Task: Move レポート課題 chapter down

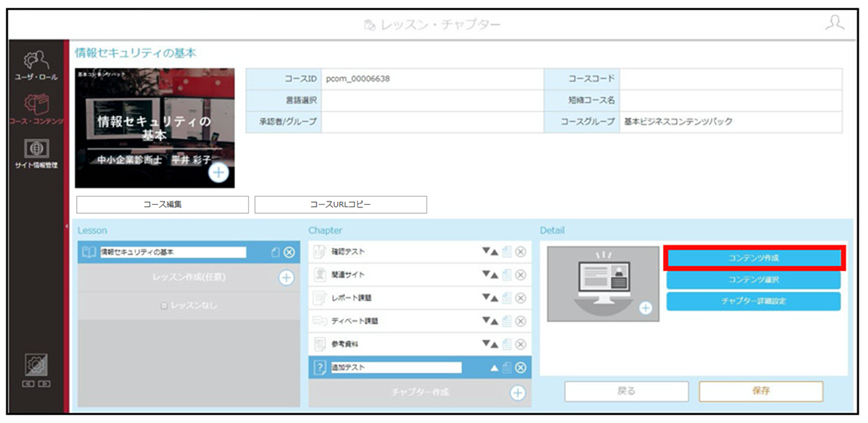Action: click(485, 298)
